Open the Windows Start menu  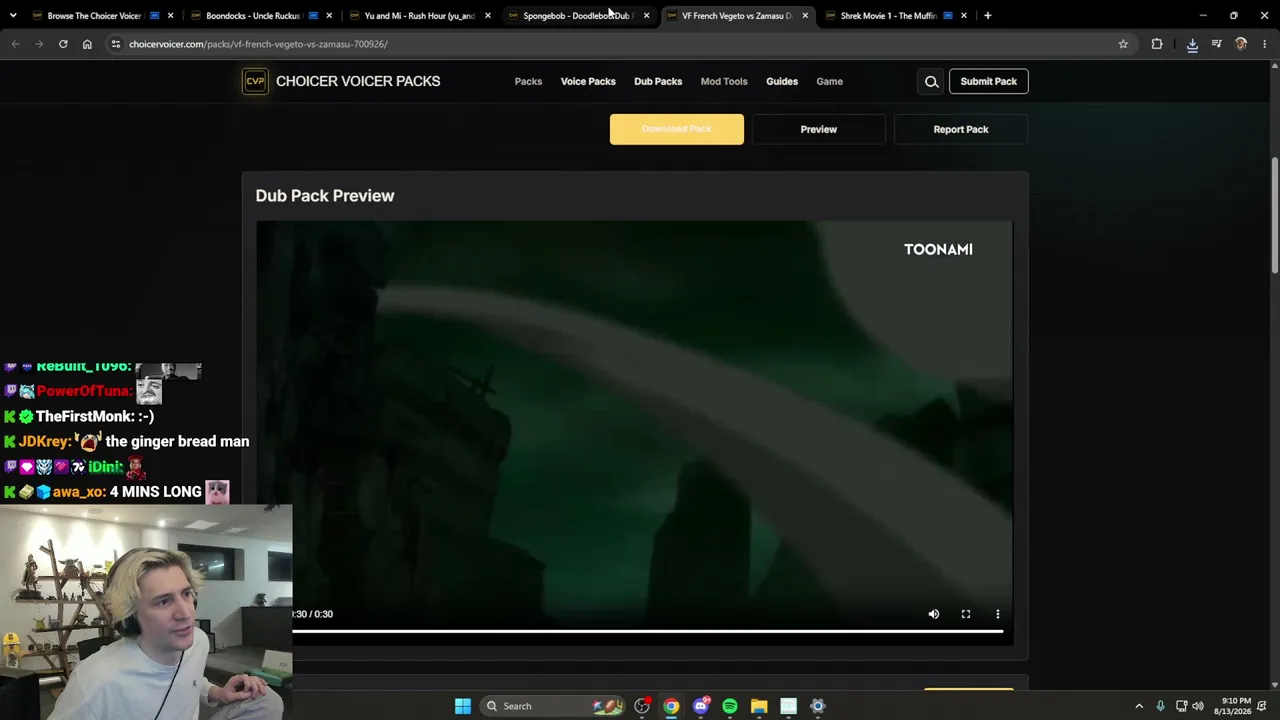(463, 706)
